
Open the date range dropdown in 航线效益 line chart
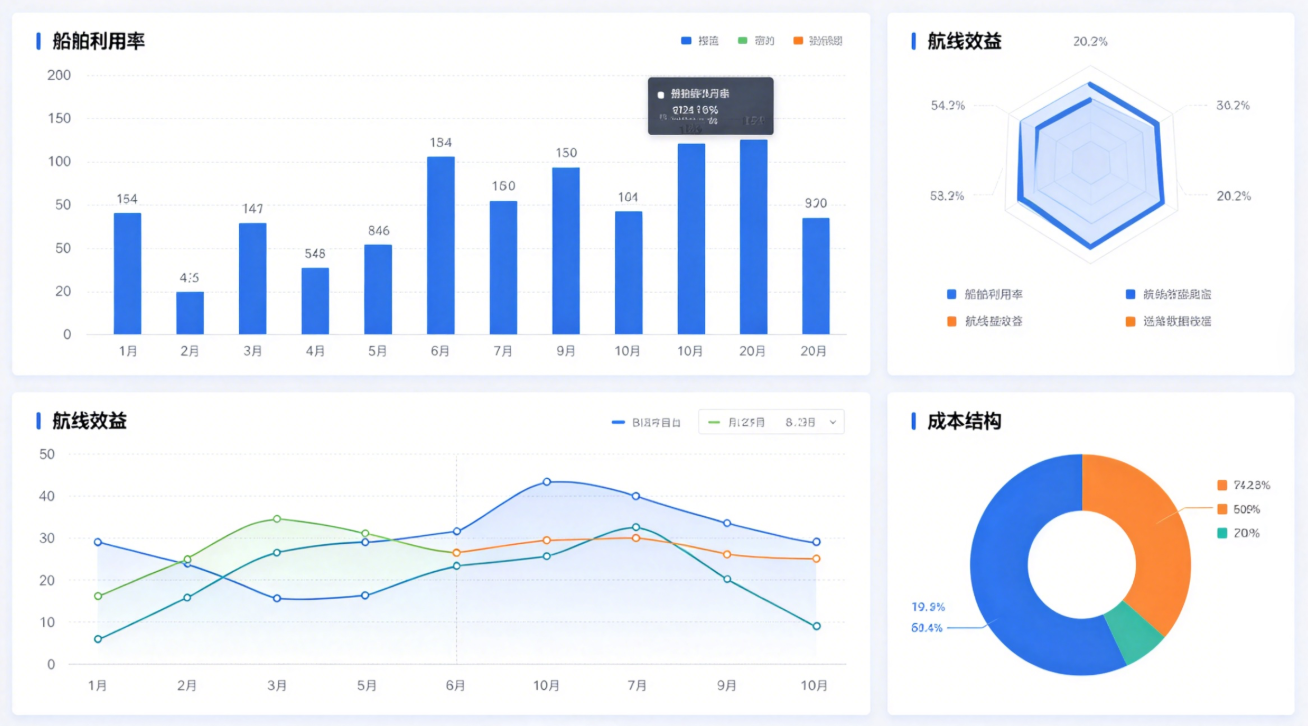pyautogui.click(x=770, y=422)
